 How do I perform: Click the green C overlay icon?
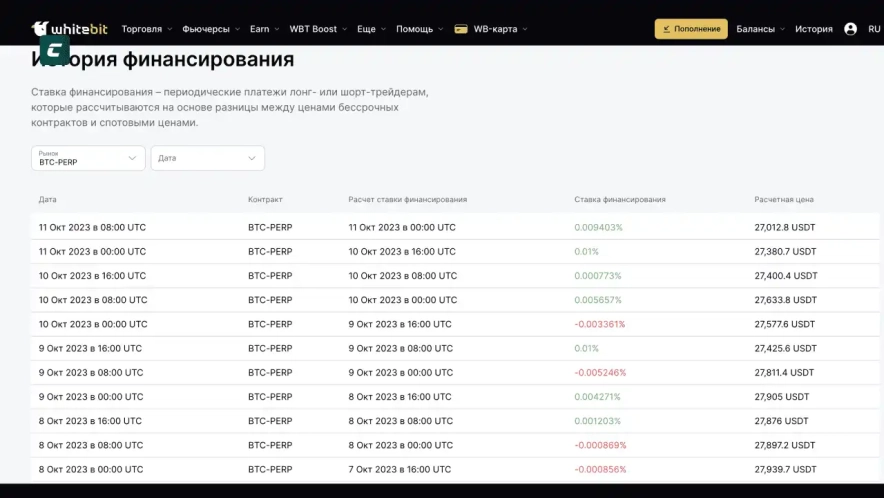point(55,51)
